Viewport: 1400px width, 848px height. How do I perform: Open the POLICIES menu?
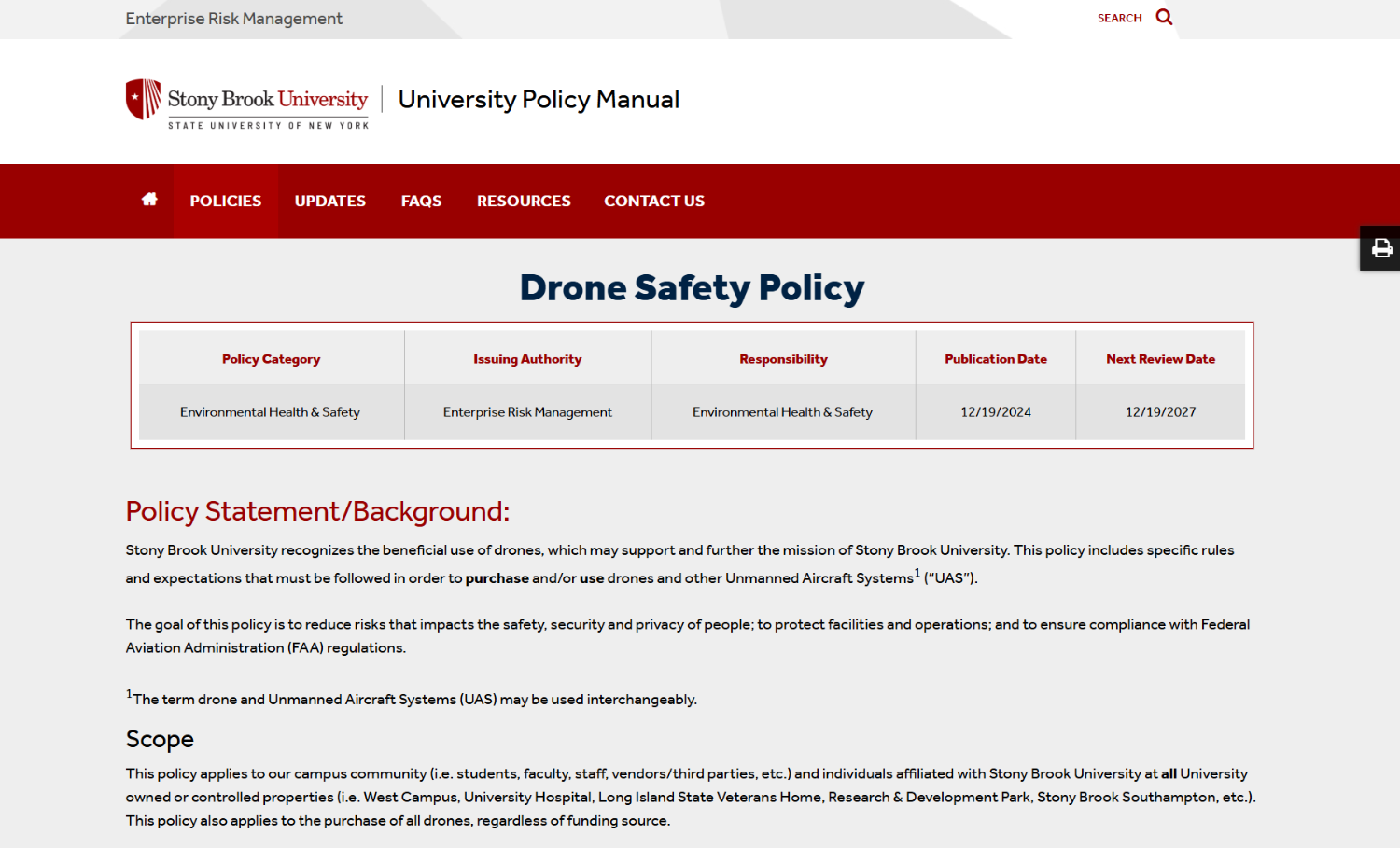[225, 201]
